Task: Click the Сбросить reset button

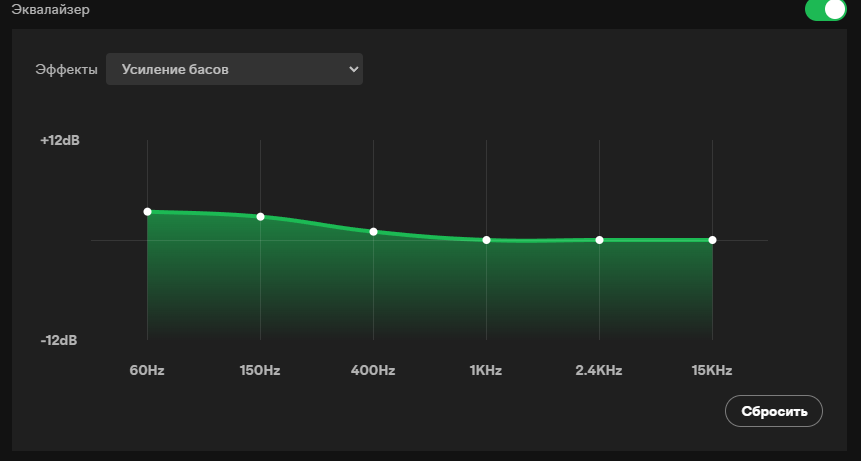Action: coord(774,411)
